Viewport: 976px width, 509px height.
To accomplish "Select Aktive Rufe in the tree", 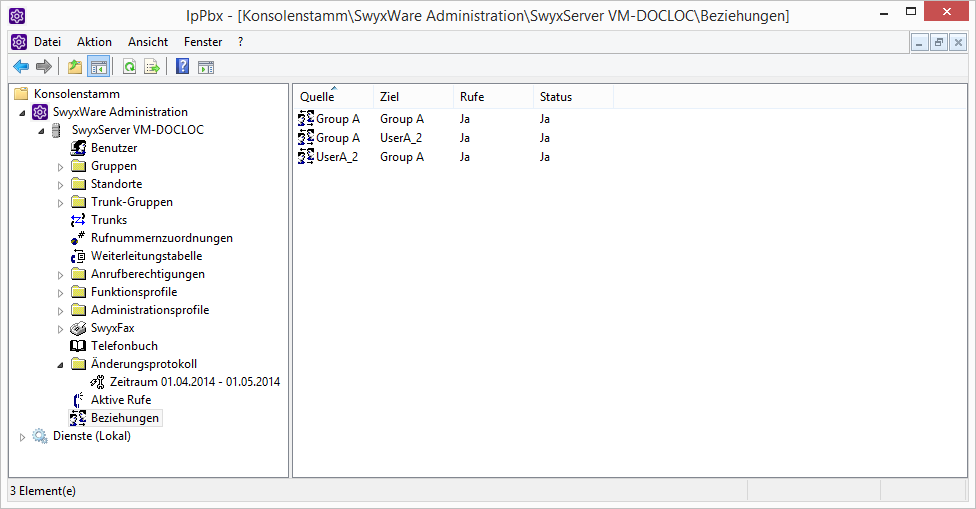I will click(121, 400).
